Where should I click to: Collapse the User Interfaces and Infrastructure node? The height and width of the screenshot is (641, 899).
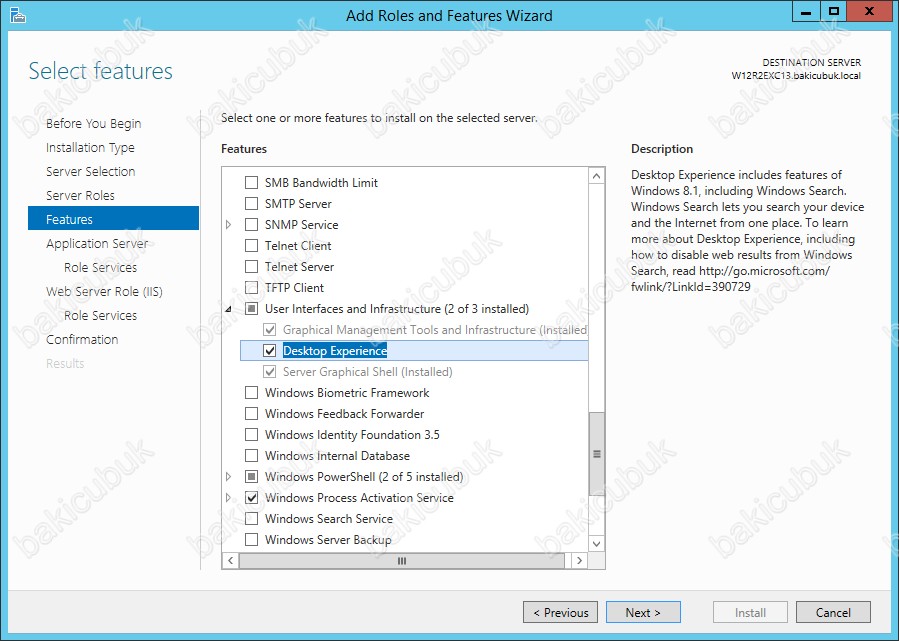(229, 310)
